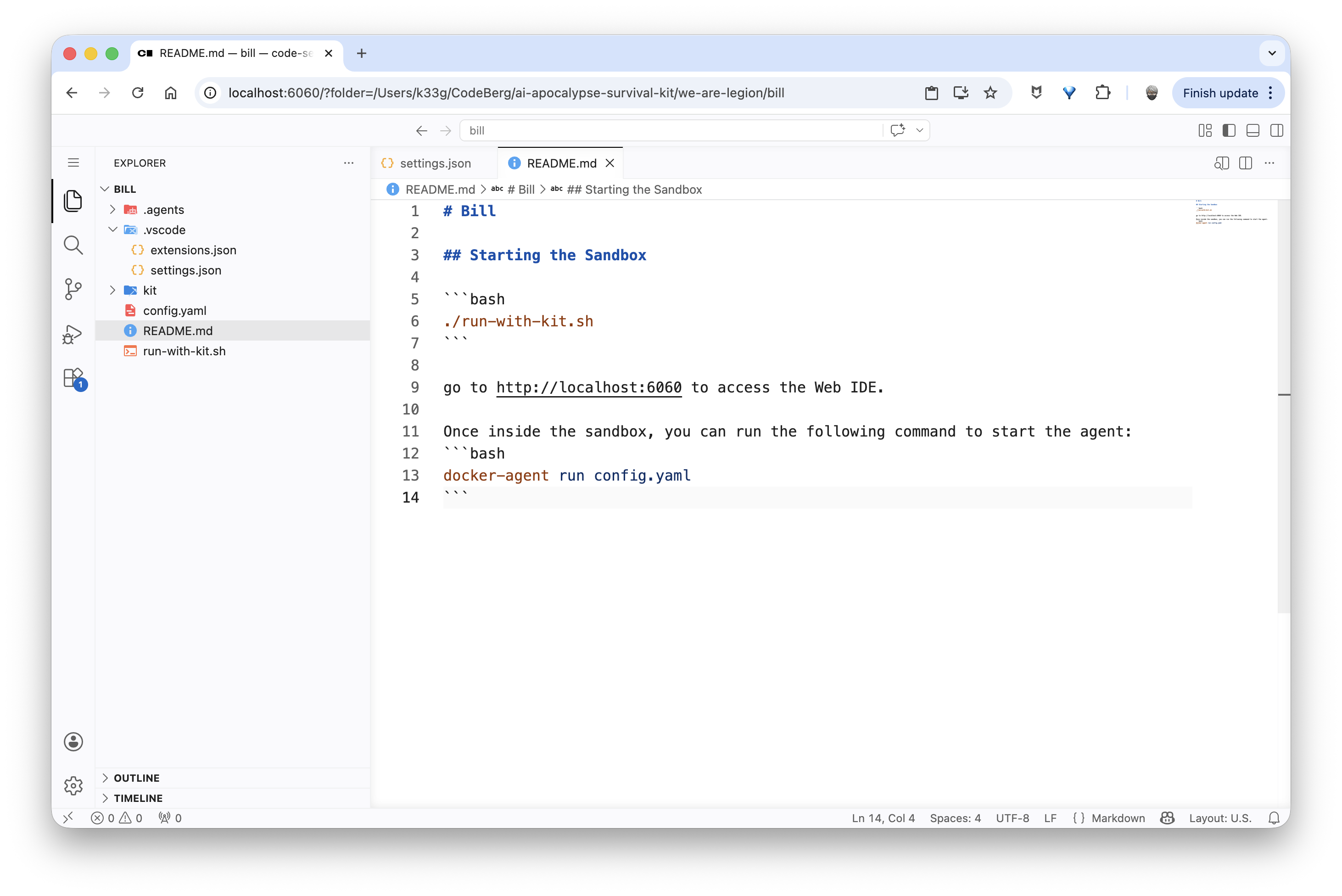Split the editor right

coord(1246,163)
